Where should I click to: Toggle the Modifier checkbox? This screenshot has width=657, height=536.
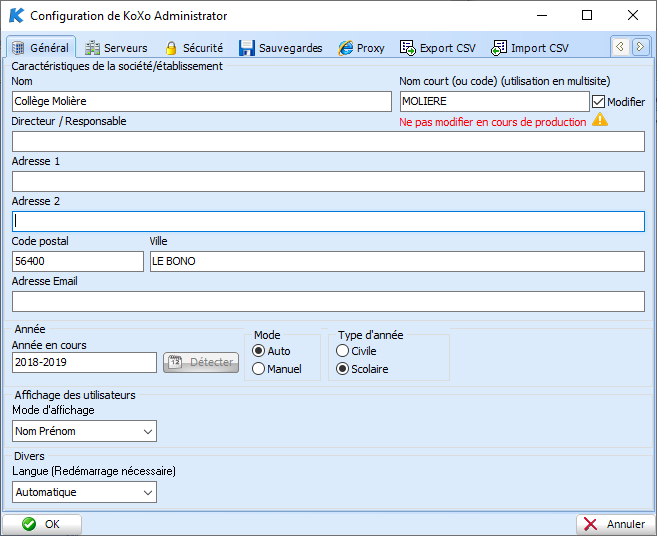pos(598,102)
